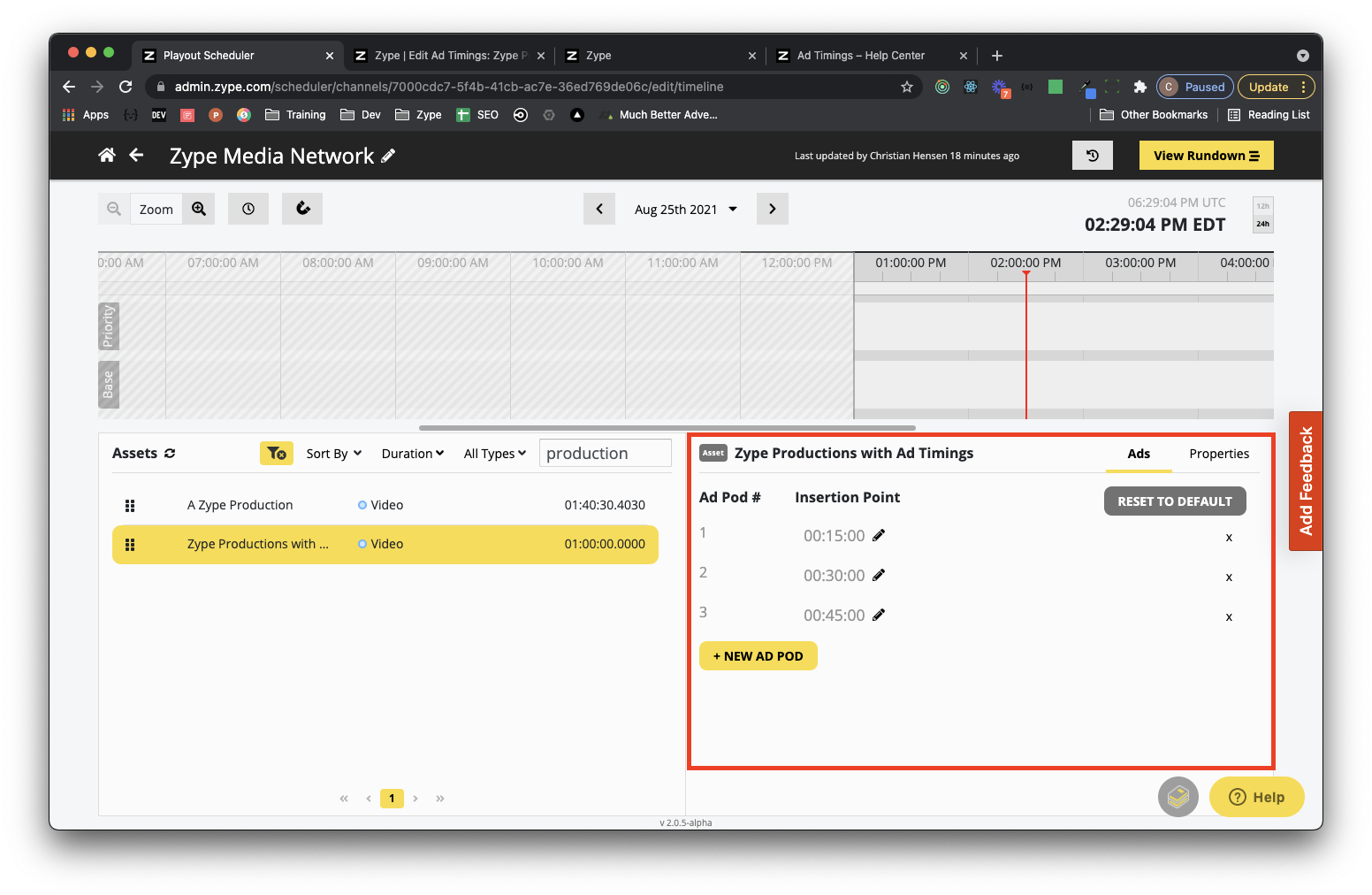Switch to the Edit Ad Timings browser tab

[449, 55]
